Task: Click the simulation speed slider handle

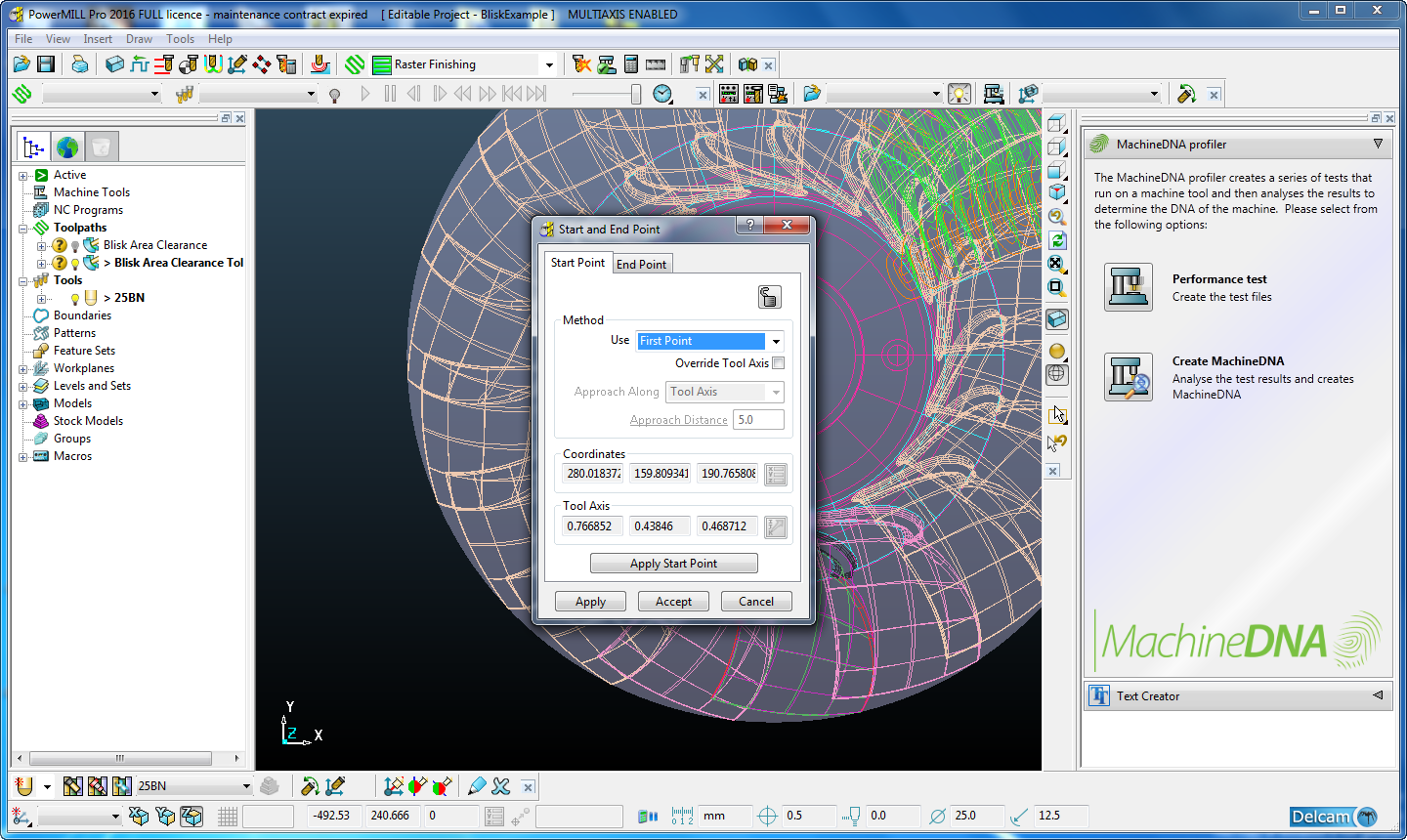Action: (x=635, y=94)
